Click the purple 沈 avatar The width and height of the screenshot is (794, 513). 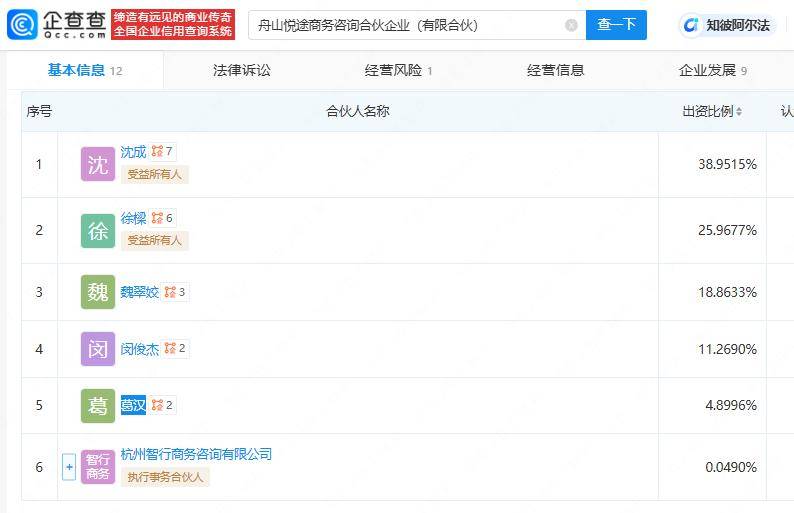tap(98, 165)
